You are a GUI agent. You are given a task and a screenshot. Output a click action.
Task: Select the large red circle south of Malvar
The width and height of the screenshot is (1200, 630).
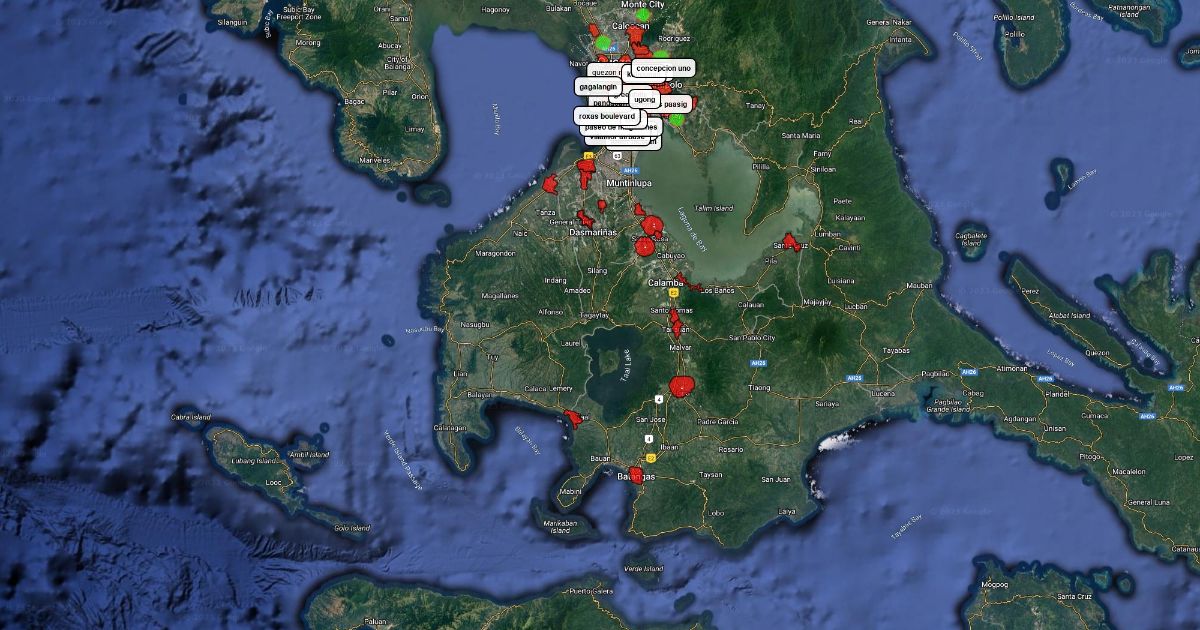682,385
